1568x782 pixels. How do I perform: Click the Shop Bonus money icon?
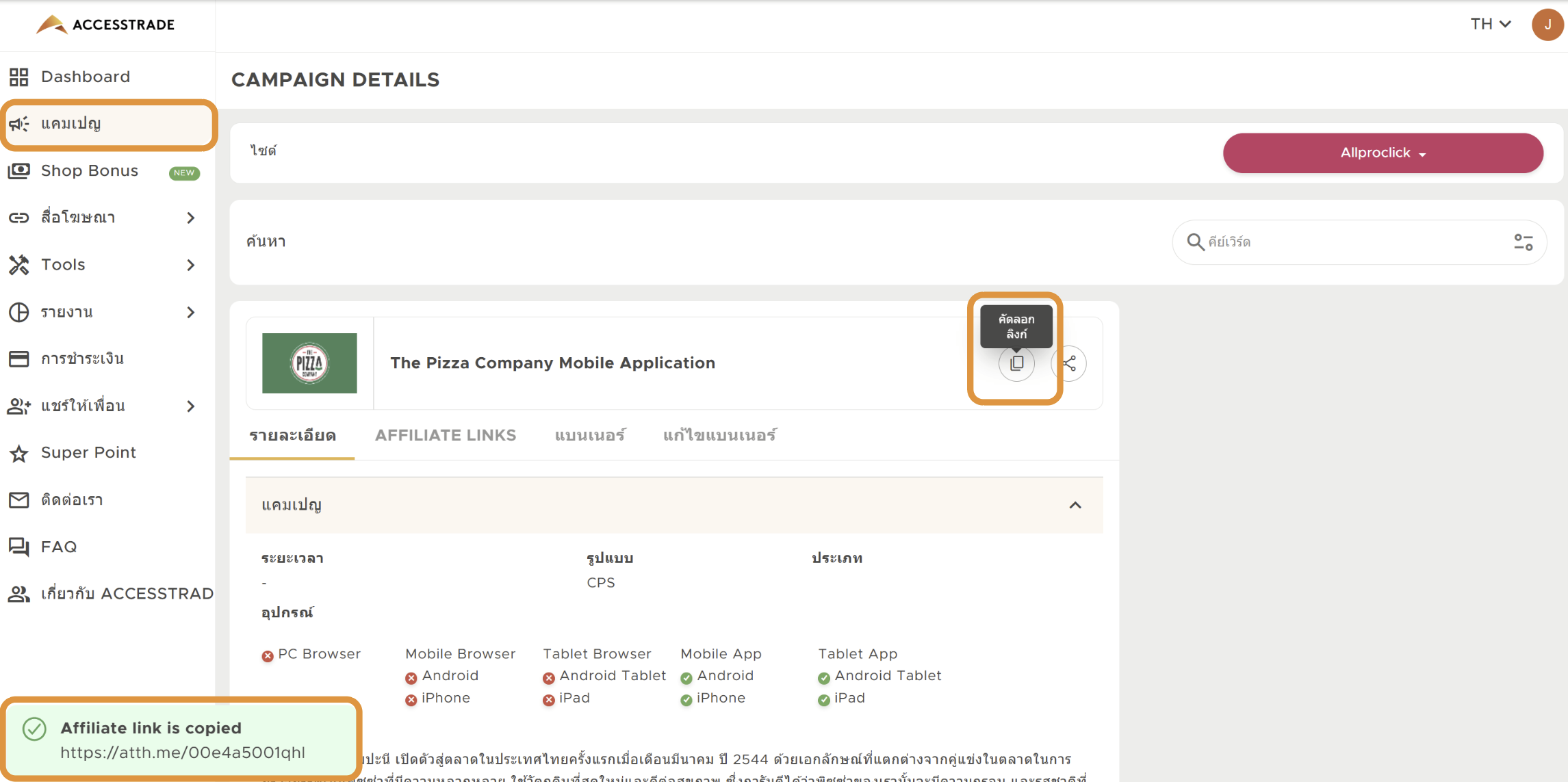tap(19, 170)
